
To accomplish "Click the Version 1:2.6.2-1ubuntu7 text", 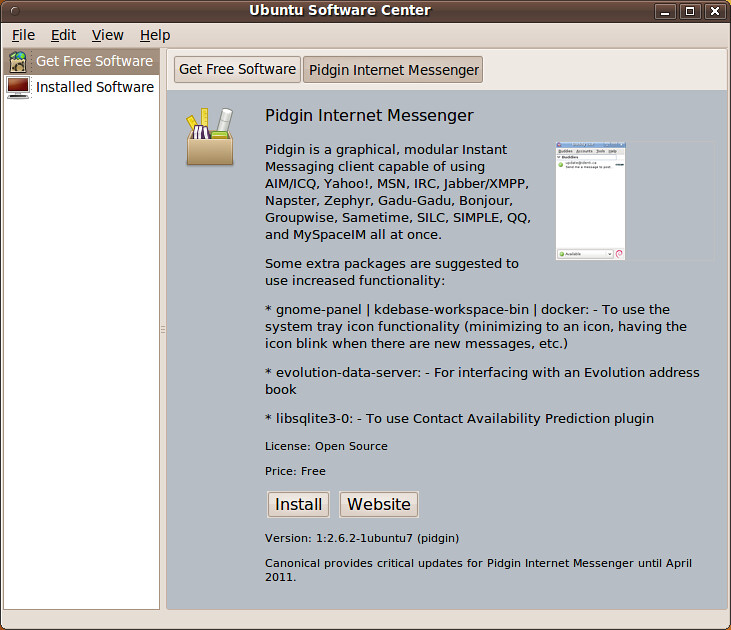I will coord(362,538).
